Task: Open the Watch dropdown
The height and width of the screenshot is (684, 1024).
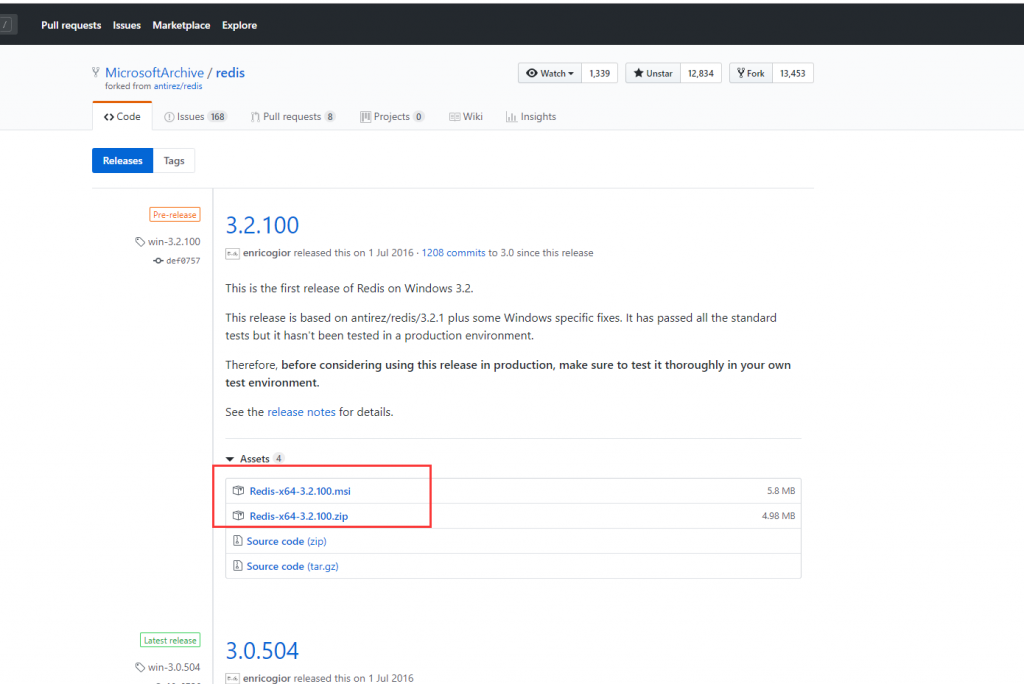Action: (550, 73)
